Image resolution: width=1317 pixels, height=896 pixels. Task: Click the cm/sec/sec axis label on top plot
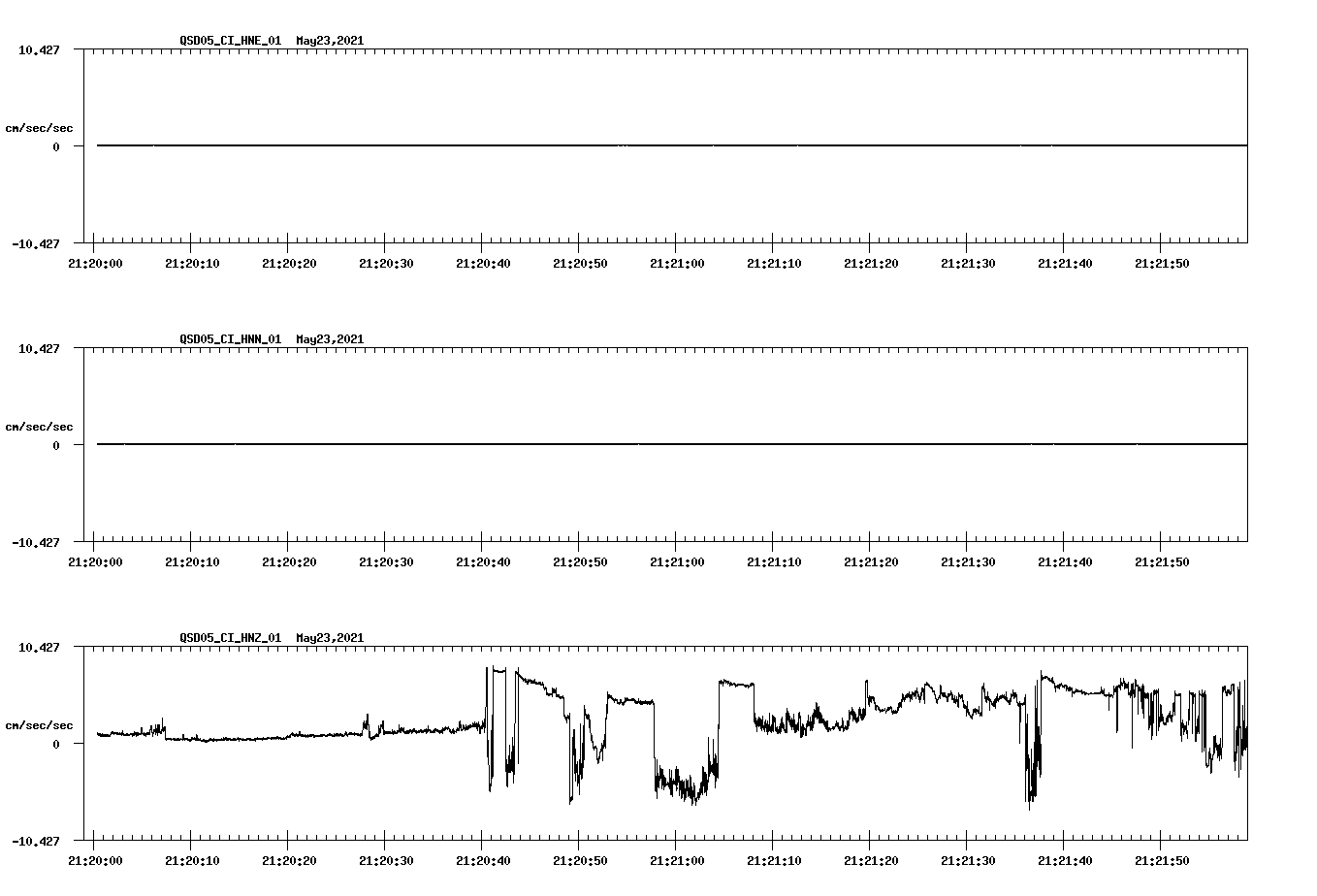40,125
